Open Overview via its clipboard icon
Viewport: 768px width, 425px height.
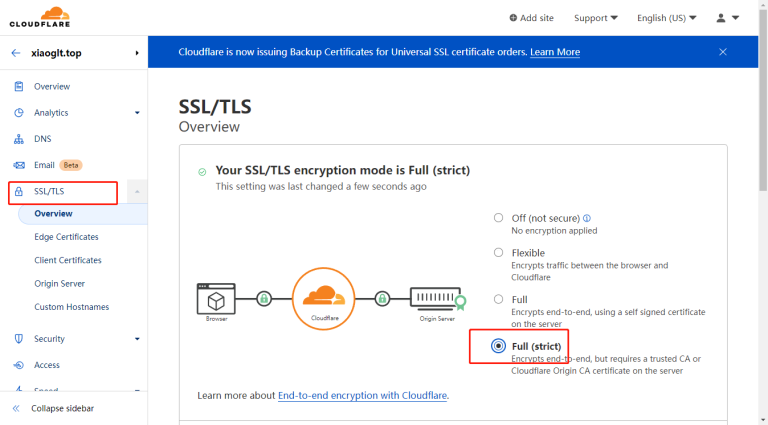(19, 86)
